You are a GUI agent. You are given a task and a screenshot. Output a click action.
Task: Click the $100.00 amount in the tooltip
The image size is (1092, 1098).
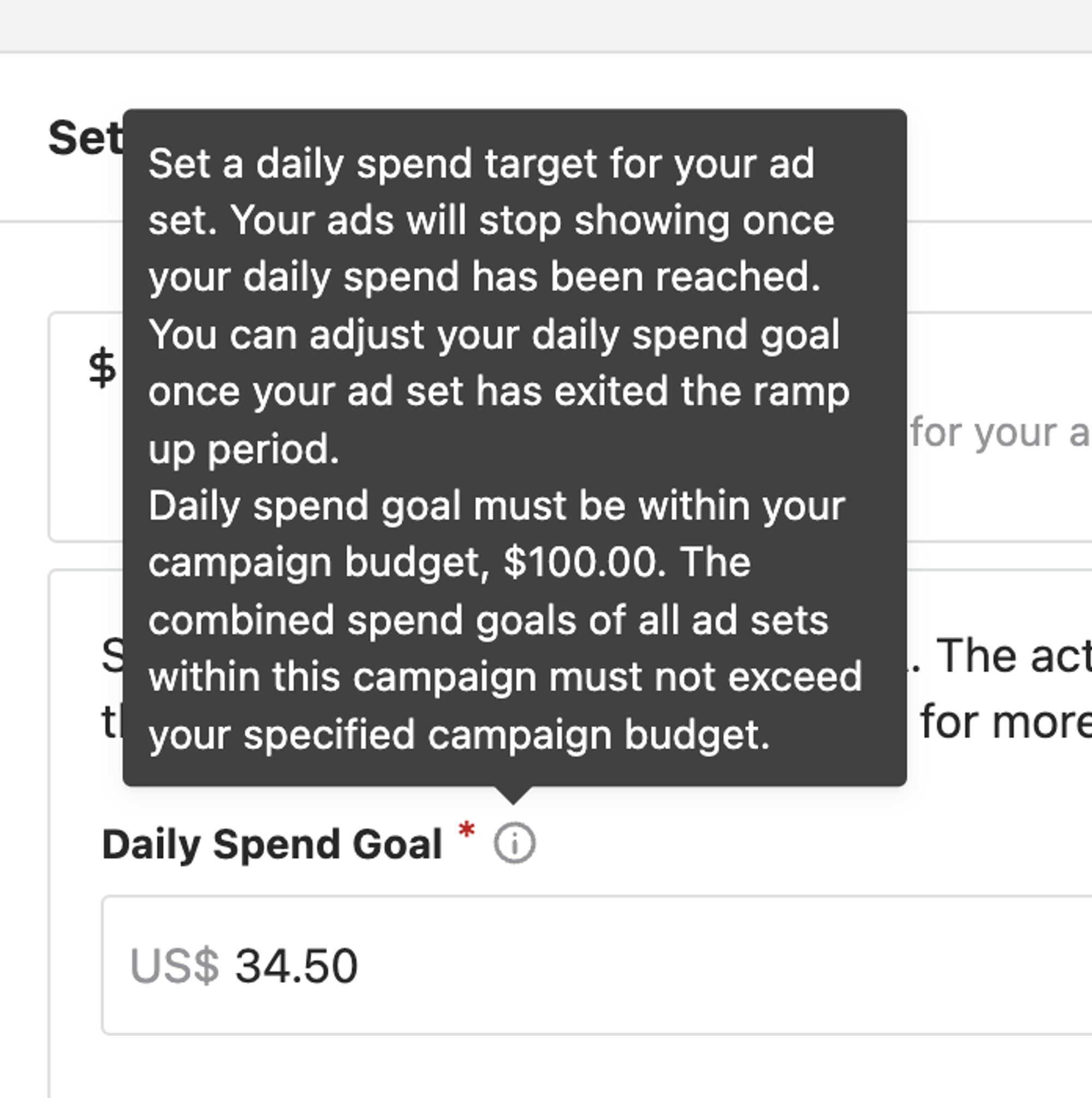[584, 562]
